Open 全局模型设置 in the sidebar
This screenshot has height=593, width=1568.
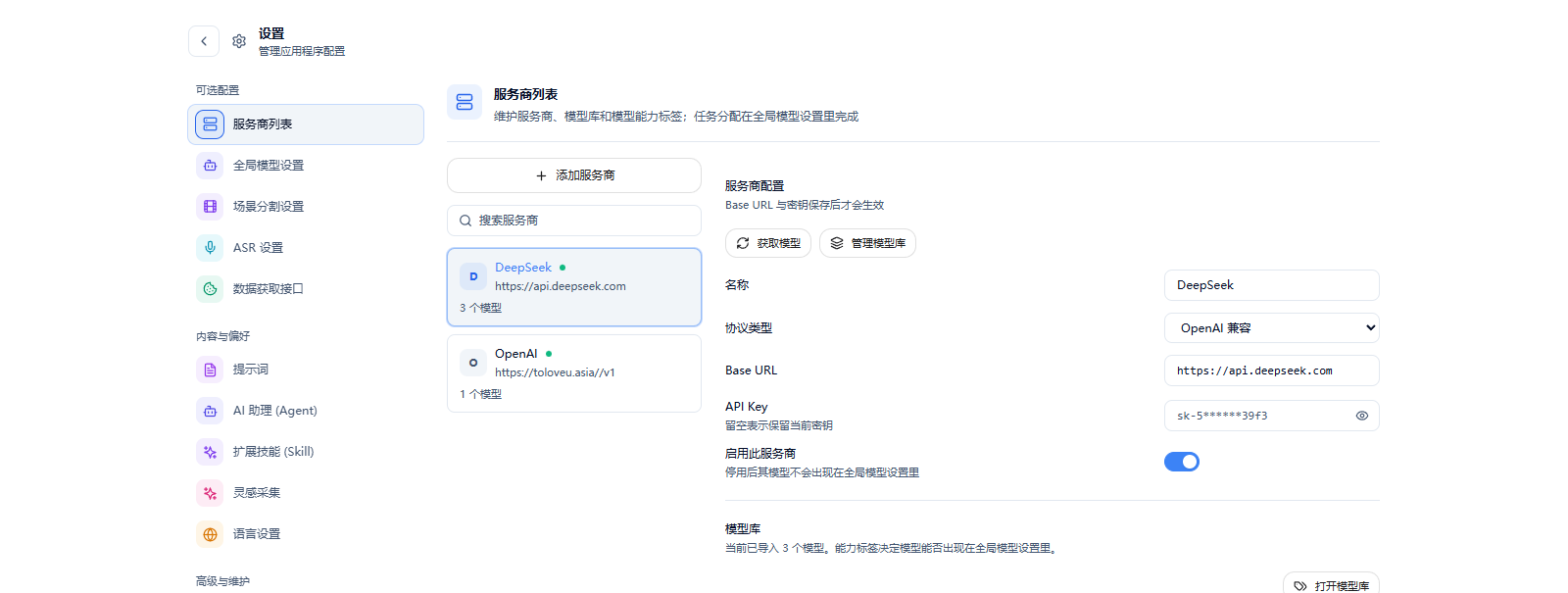click(x=306, y=166)
